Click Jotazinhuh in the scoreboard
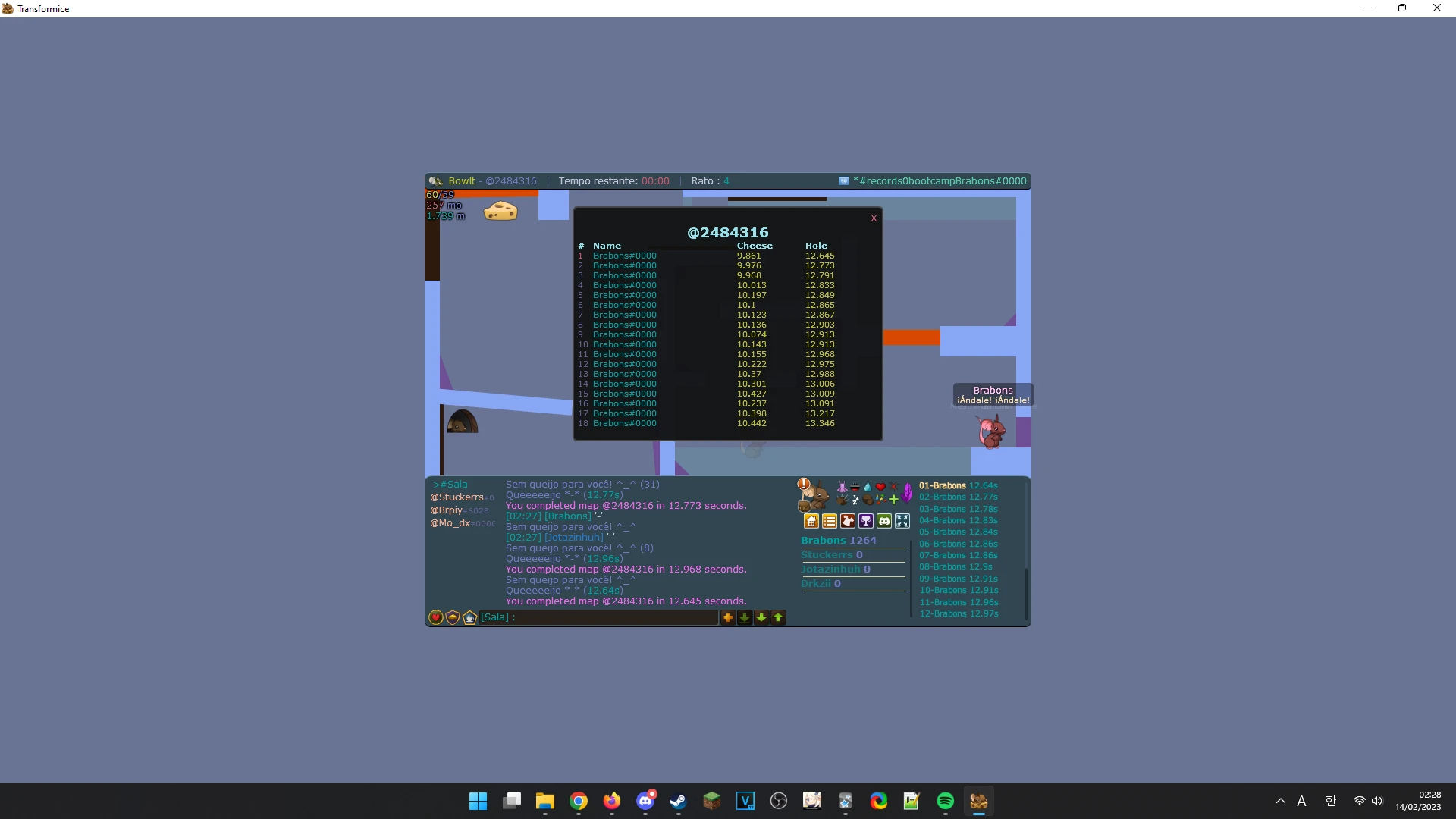This screenshot has height=819, width=1456. (836, 570)
